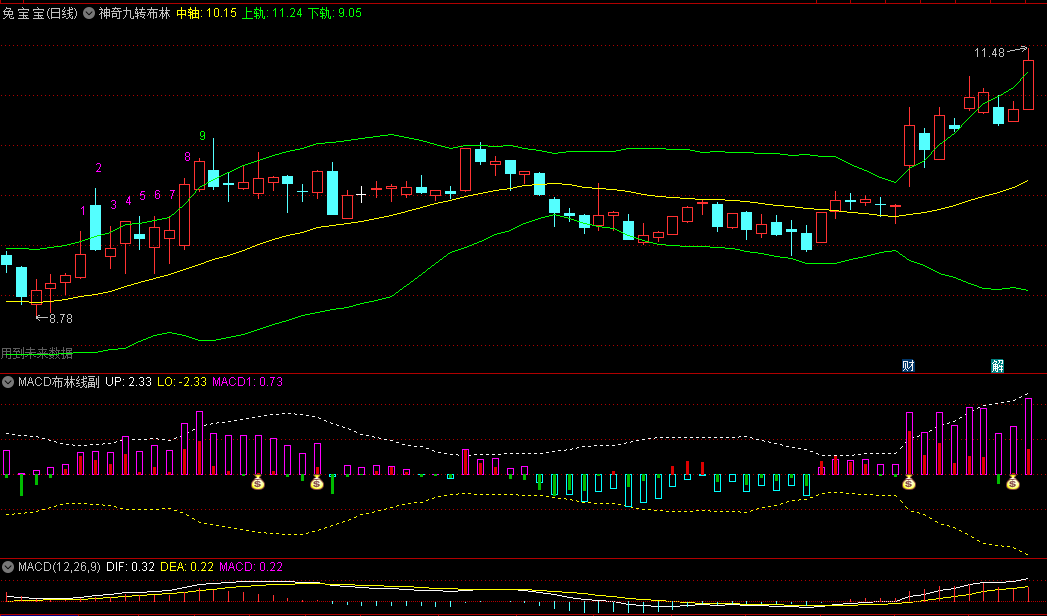The height and width of the screenshot is (616, 1047).
Task: Expand the MACD布林线副 indicator dropdown arrow
Action: [8, 382]
